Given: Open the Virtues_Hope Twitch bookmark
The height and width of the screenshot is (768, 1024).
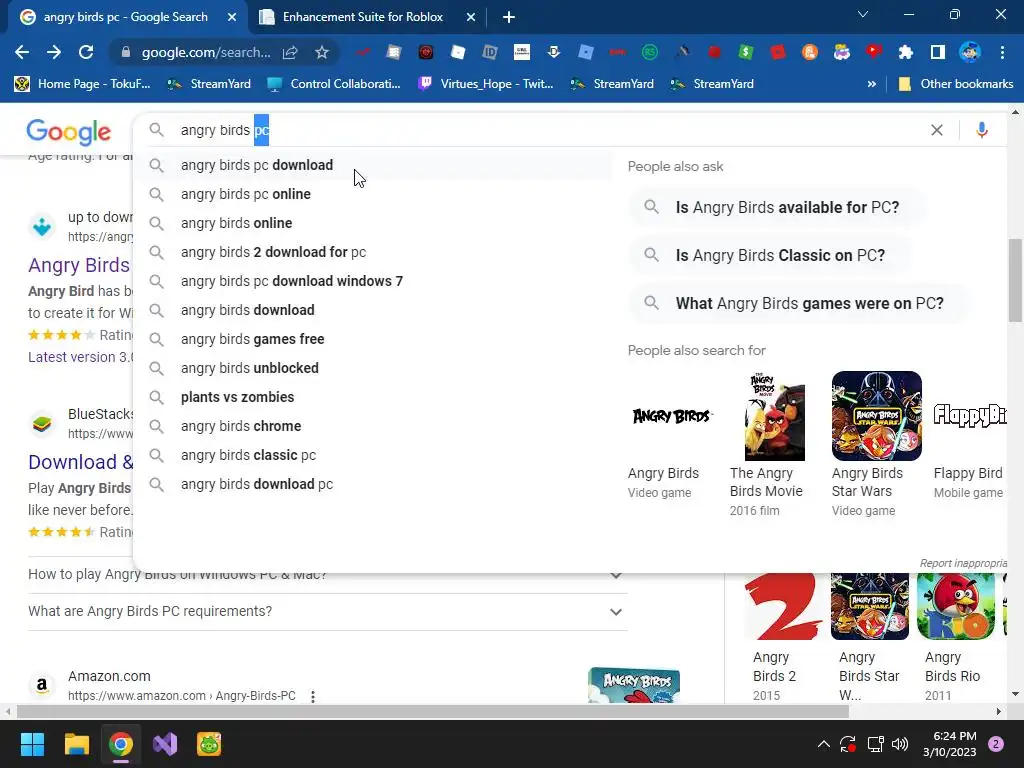Looking at the screenshot, I should tap(486, 84).
